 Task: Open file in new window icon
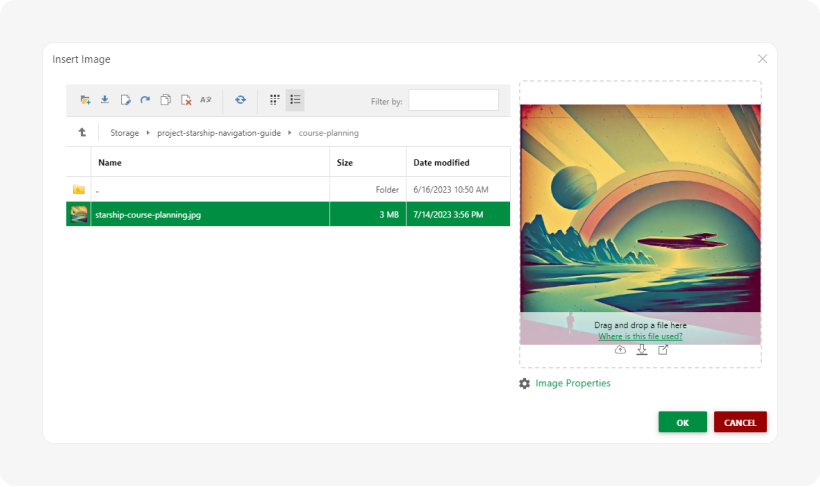click(663, 350)
